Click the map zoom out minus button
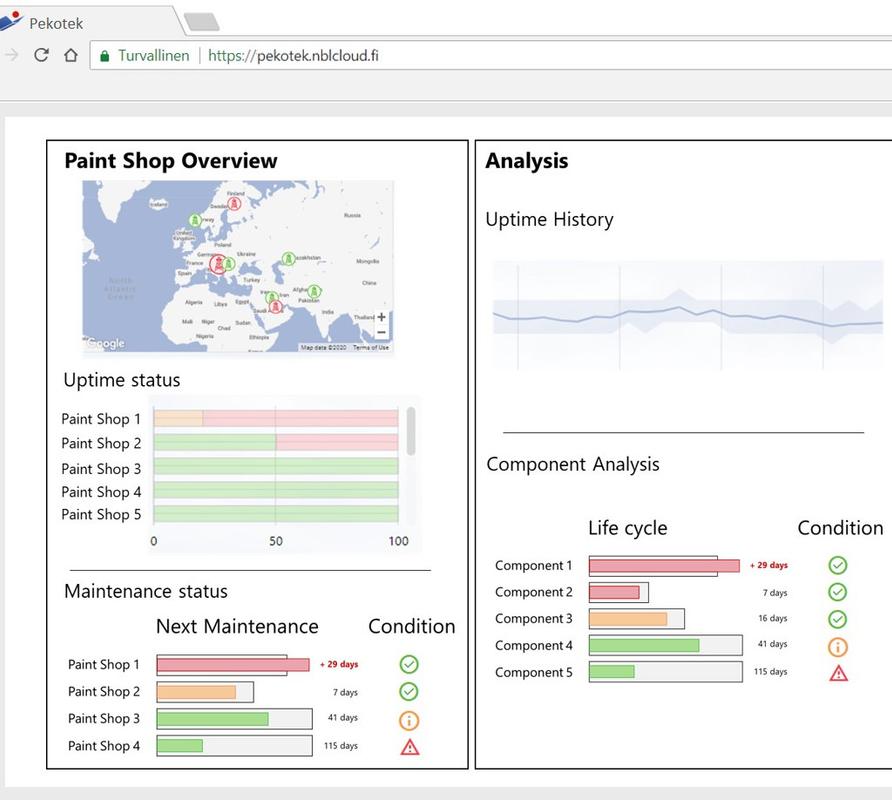 381,332
